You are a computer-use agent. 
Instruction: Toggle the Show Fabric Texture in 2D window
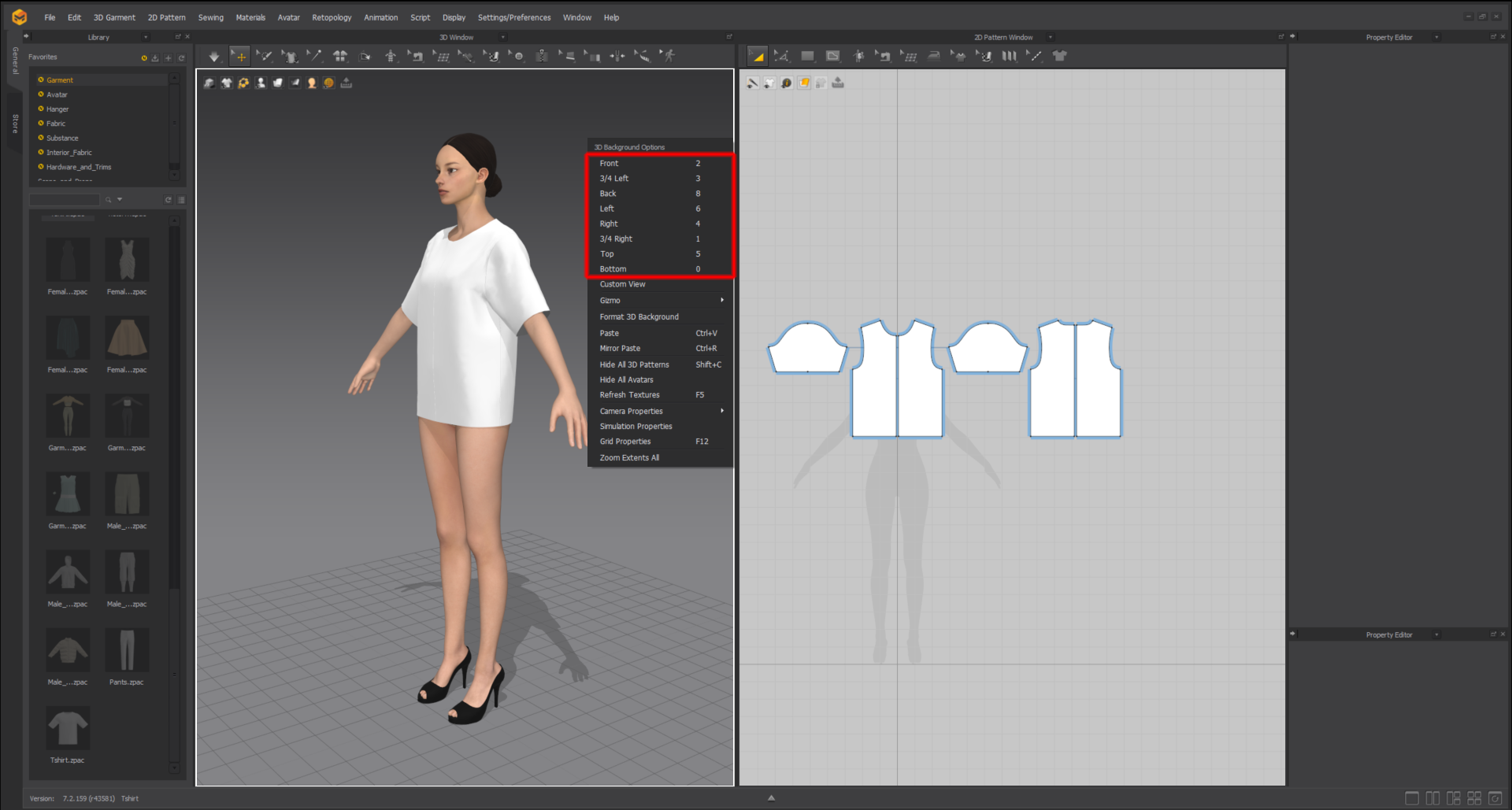pos(804,83)
